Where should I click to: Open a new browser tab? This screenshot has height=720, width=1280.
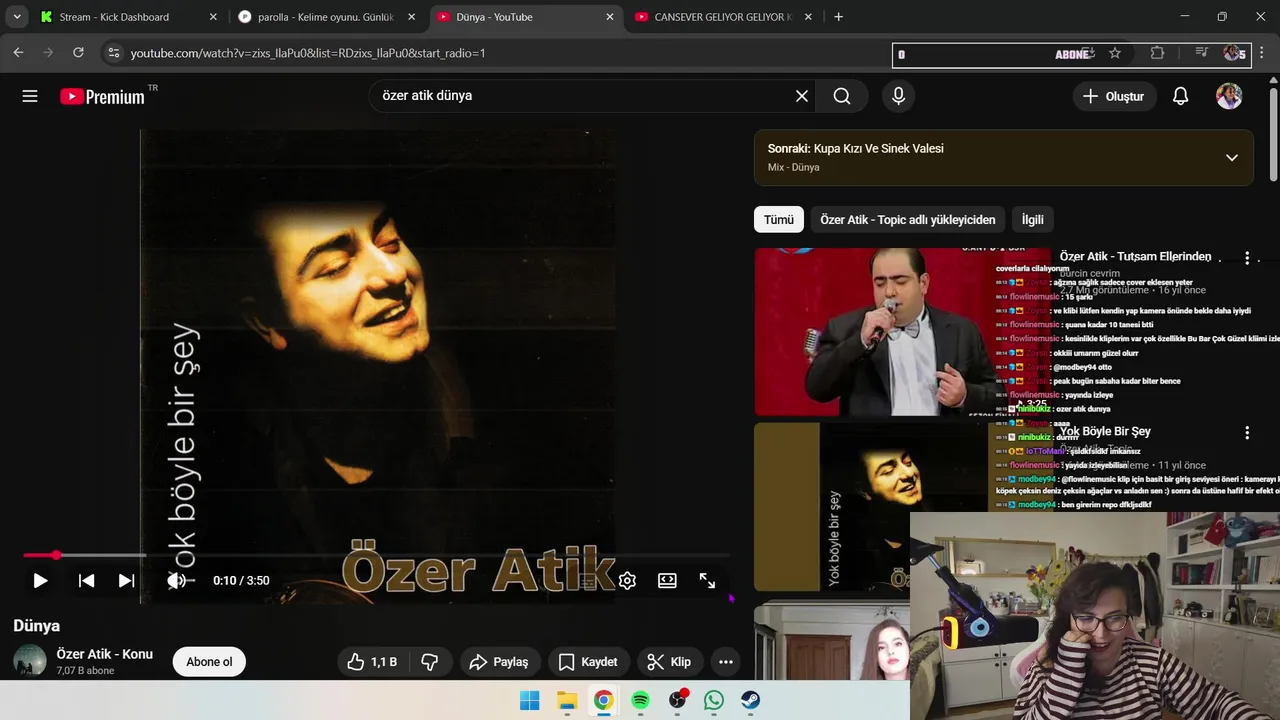pos(838,17)
